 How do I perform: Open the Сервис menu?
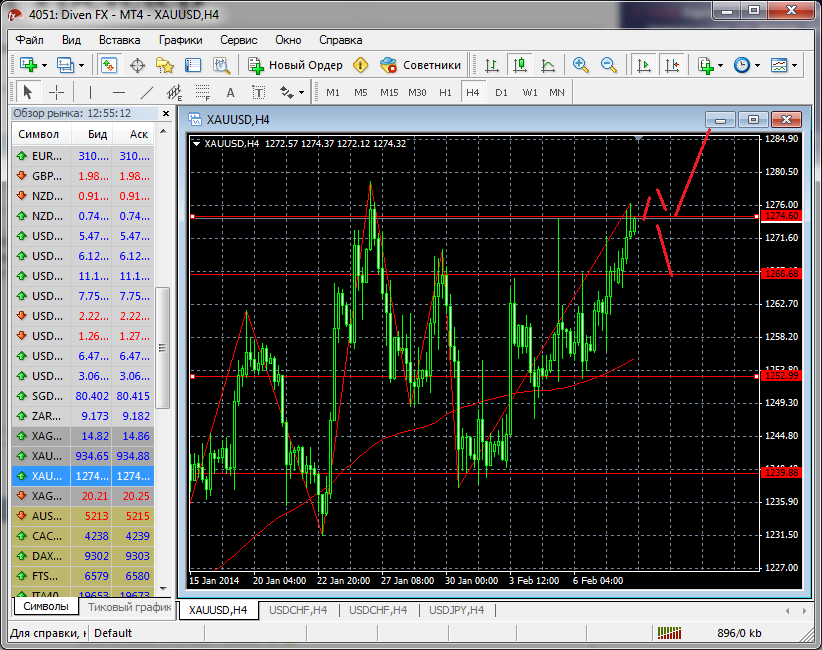click(239, 40)
